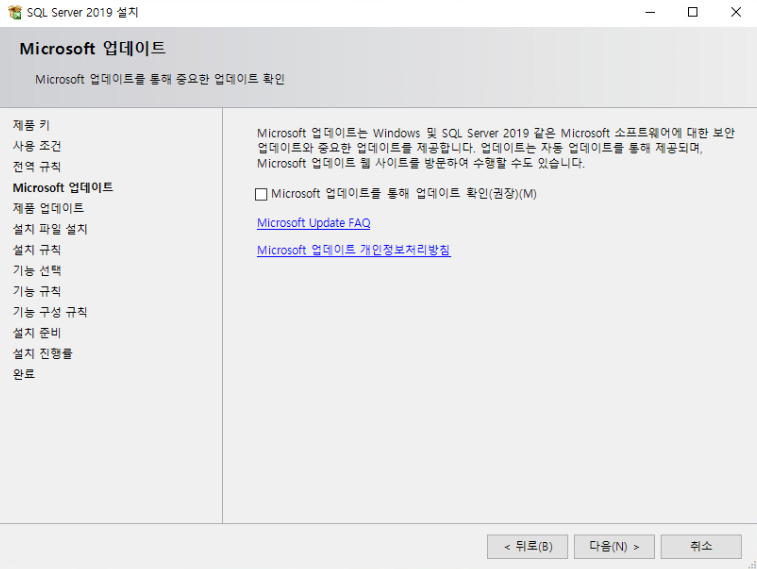Image resolution: width=757 pixels, height=569 pixels.
Task: Select 사용 조건 step in sidebar
Action: 37,146
